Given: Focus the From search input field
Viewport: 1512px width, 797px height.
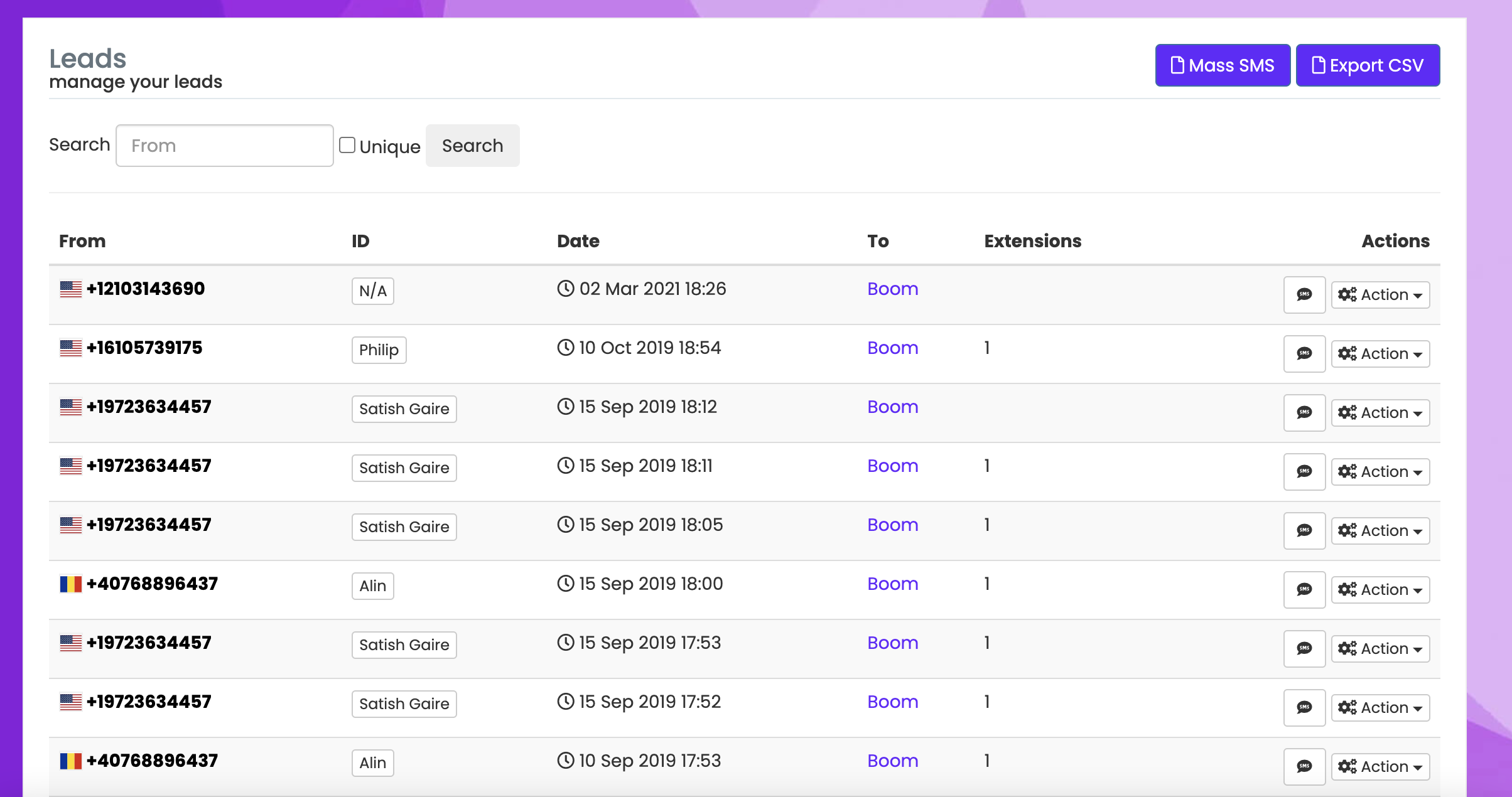Looking at the screenshot, I should pyautogui.click(x=224, y=146).
